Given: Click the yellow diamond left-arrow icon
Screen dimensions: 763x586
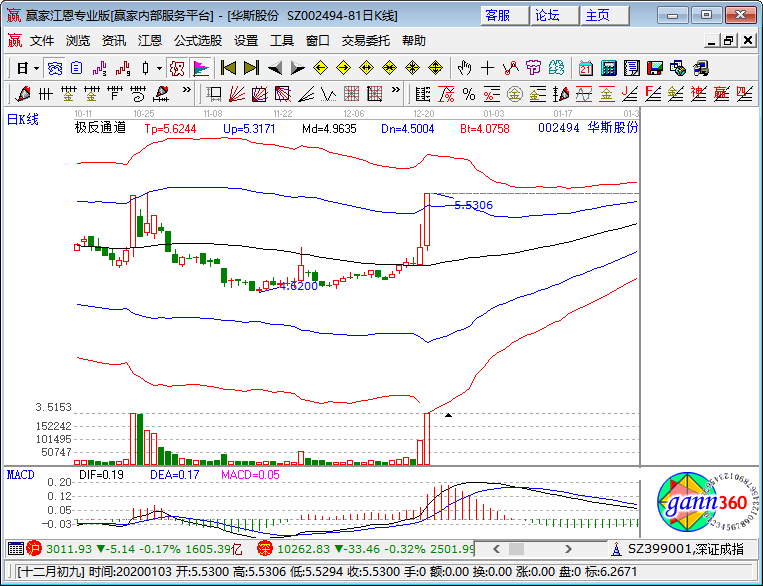Looking at the screenshot, I should click(x=320, y=68).
